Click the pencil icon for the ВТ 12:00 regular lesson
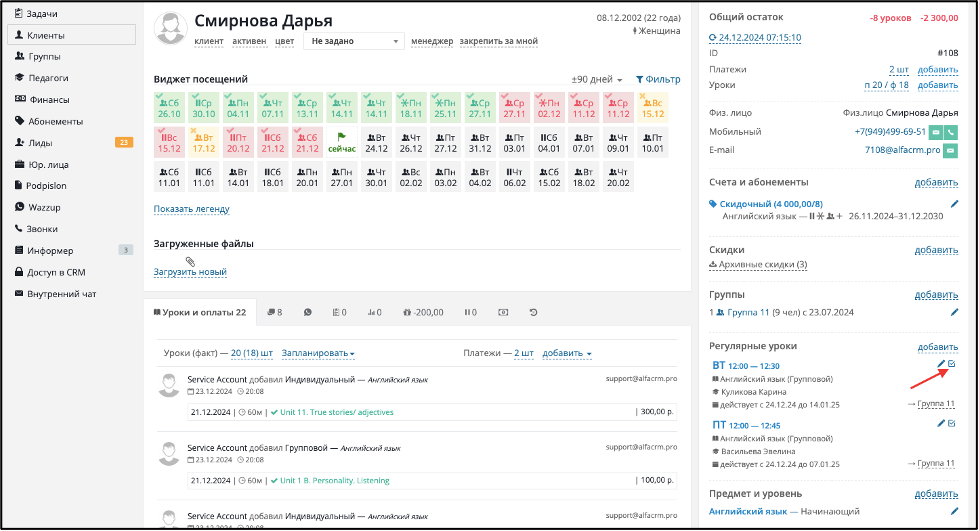The height and width of the screenshot is (531, 979). (x=941, y=364)
